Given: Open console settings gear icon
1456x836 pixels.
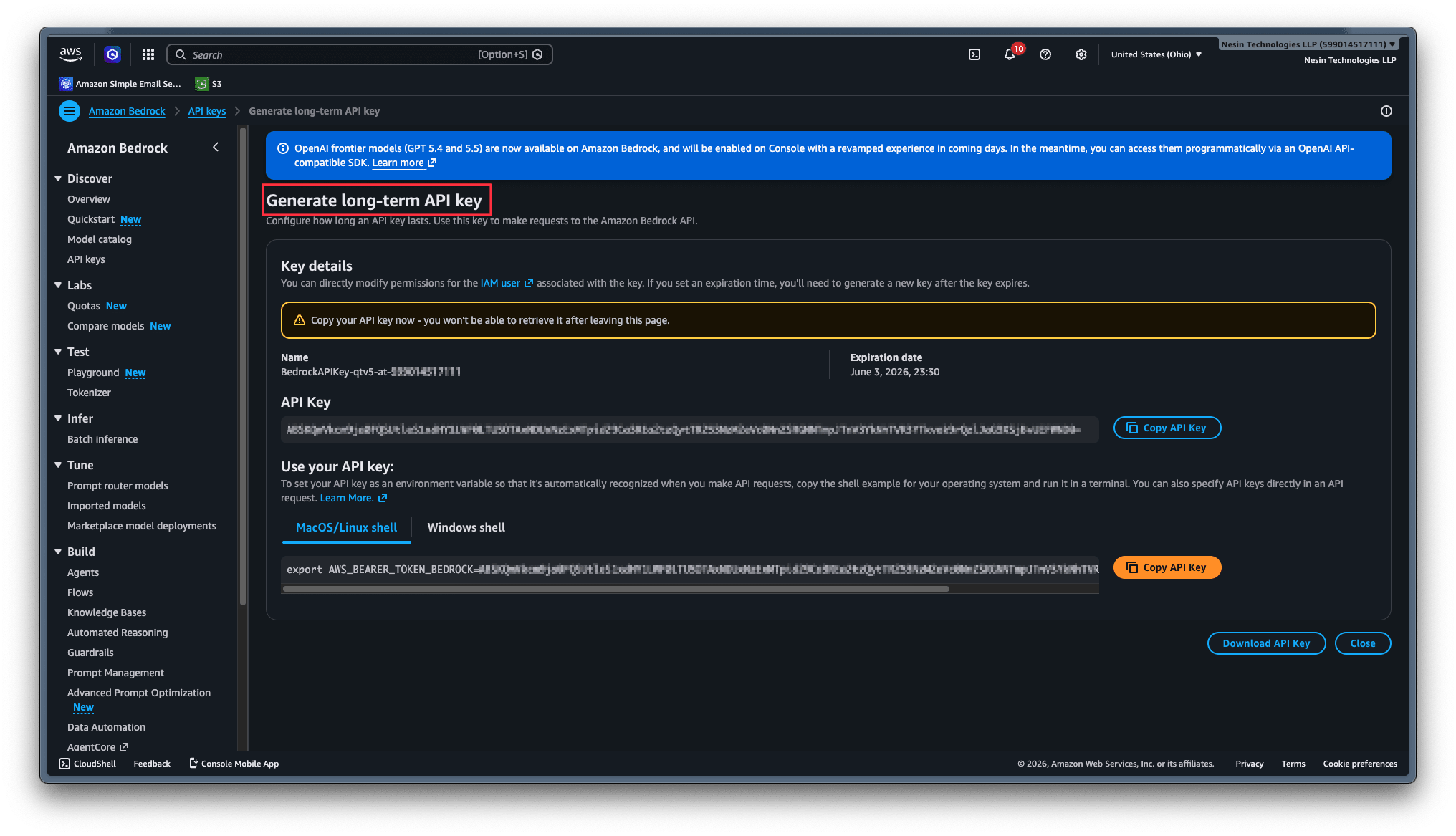Looking at the screenshot, I should tap(1081, 54).
